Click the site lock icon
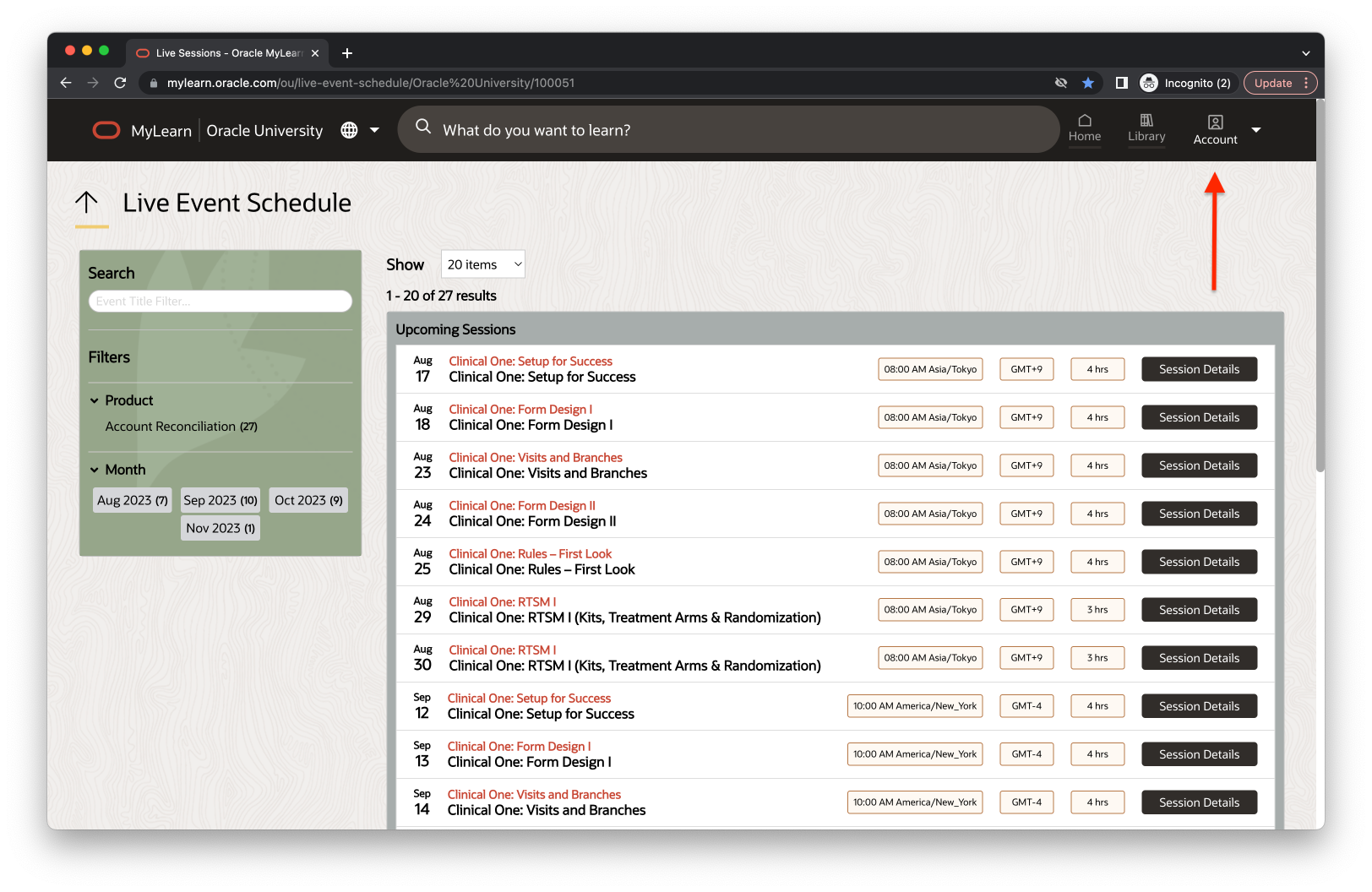Viewport: 1372px width, 892px height. pyautogui.click(x=153, y=83)
